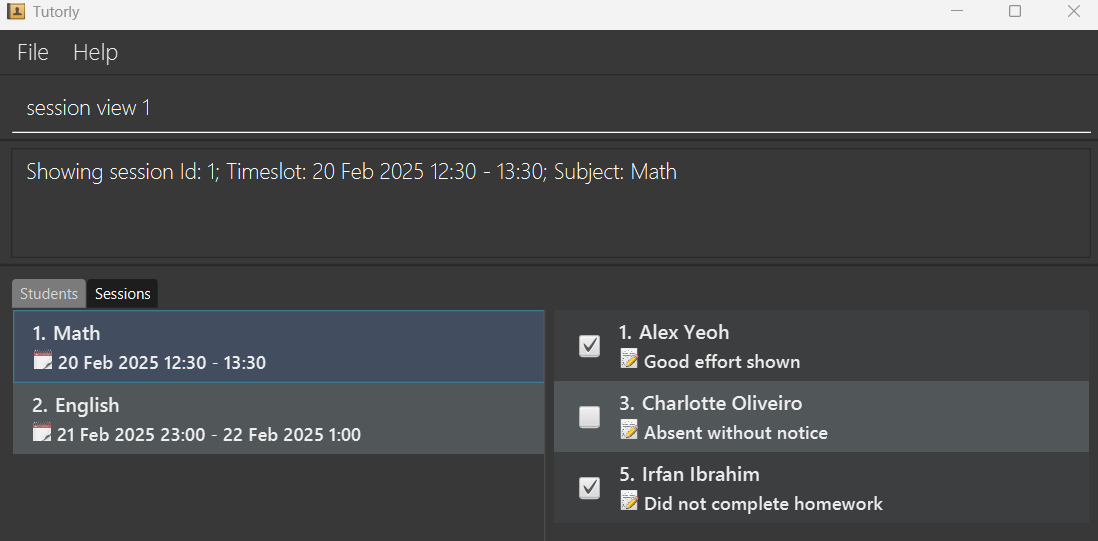Image resolution: width=1098 pixels, height=541 pixels.
Task: Mark Charlotte Oliveiro as present
Action: pyautogui.click(x=590, y=417)
